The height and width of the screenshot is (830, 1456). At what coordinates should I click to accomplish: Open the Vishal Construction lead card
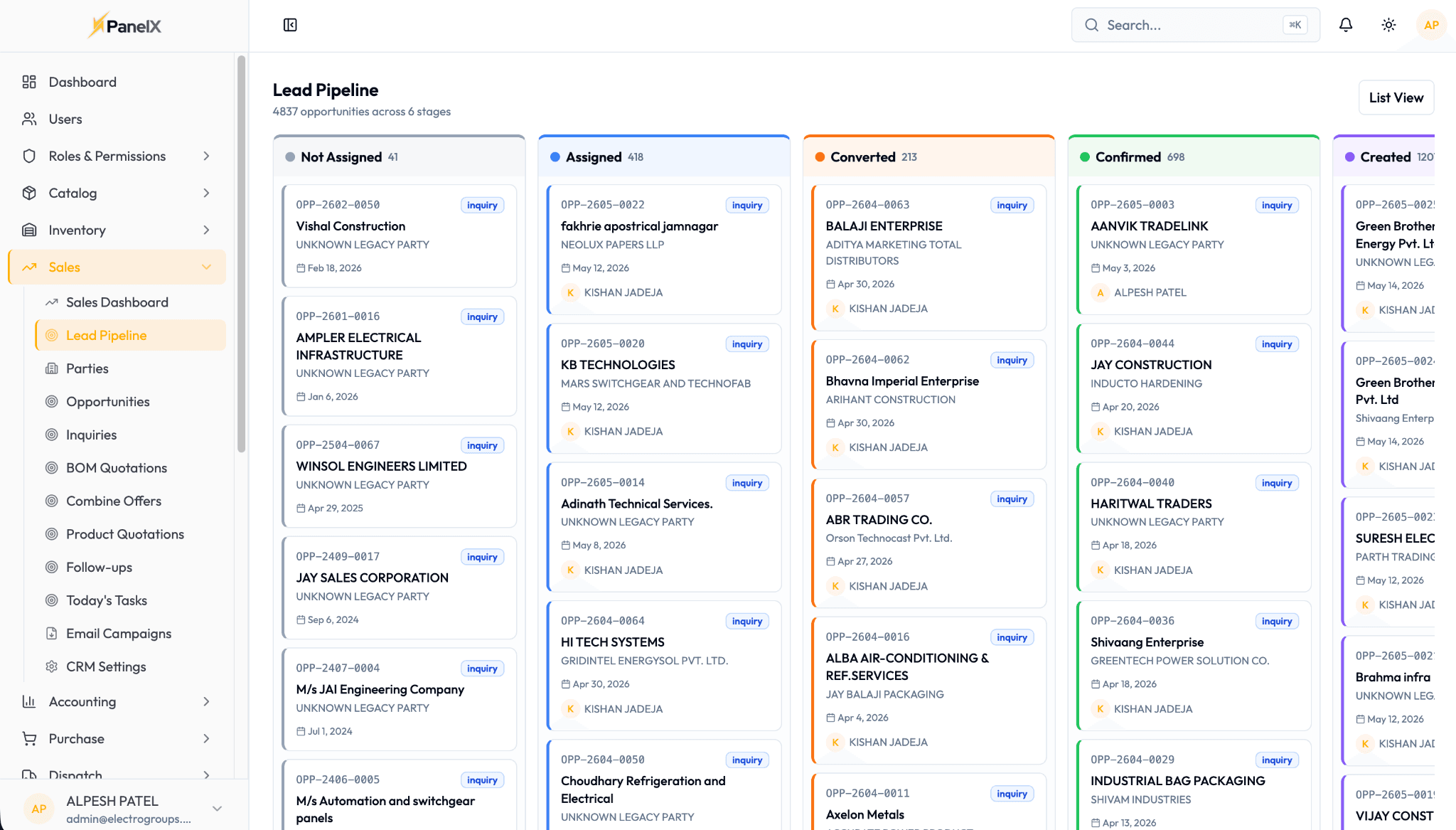click(x=400, y=236)
